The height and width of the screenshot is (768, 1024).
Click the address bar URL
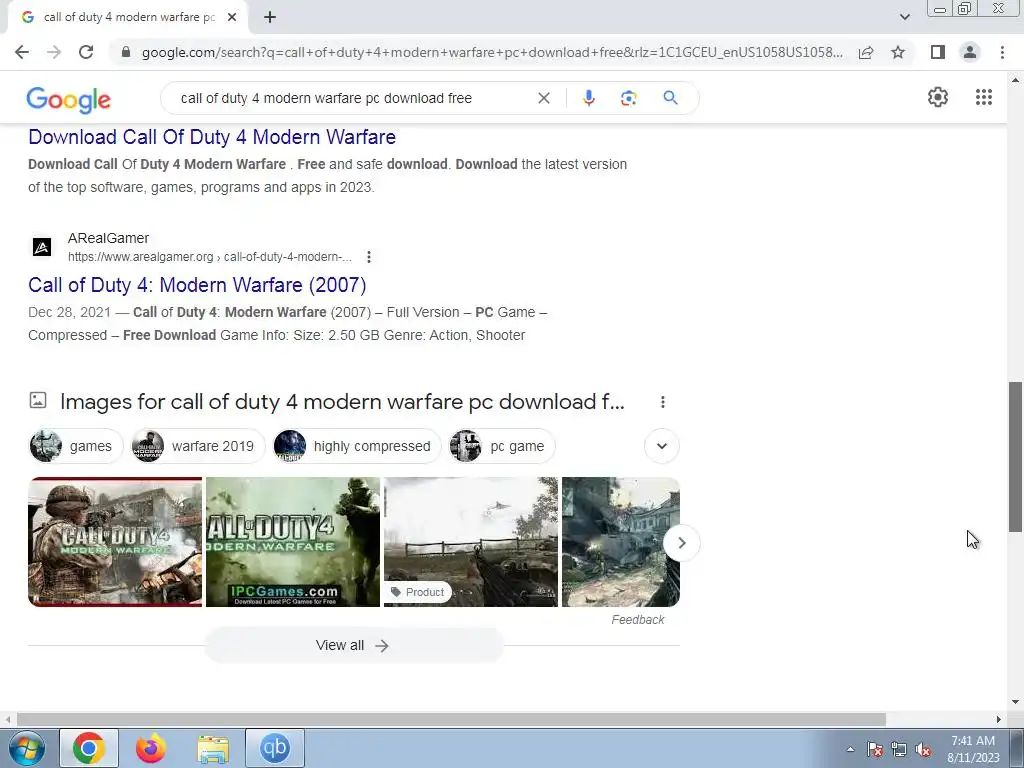(x=491, y=52)
